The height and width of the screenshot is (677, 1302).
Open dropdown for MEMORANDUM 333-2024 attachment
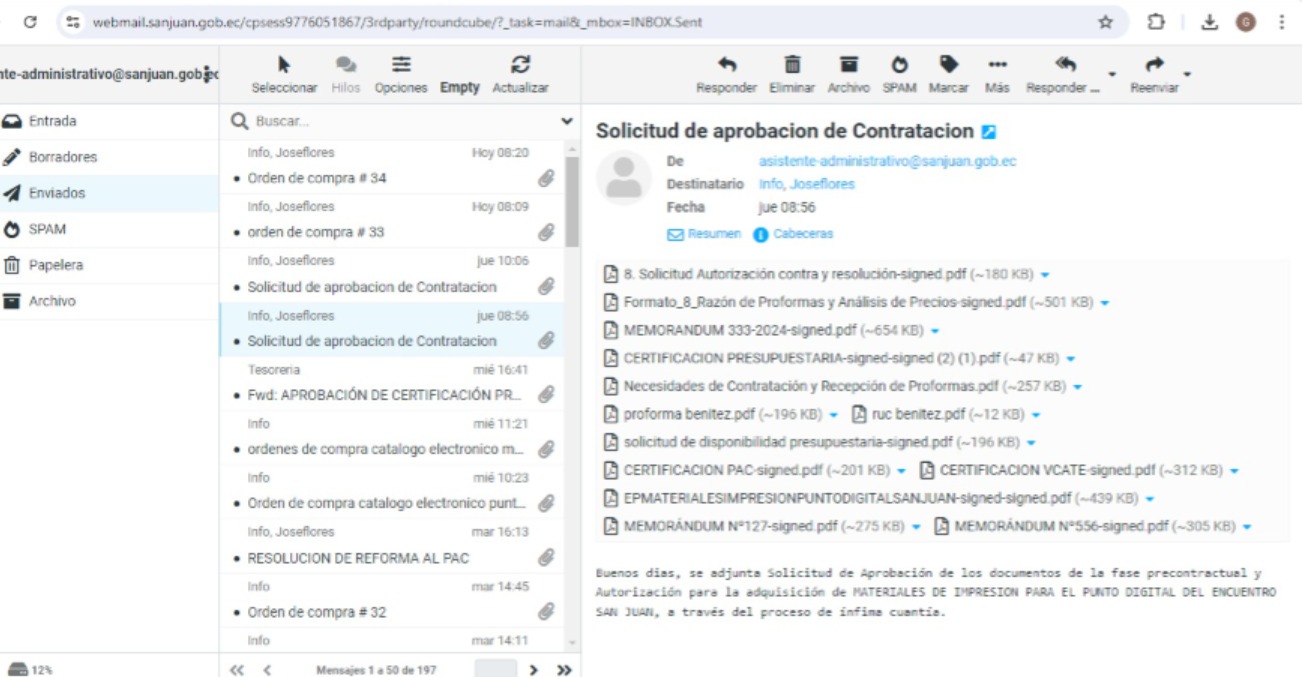tap(935, 331)
